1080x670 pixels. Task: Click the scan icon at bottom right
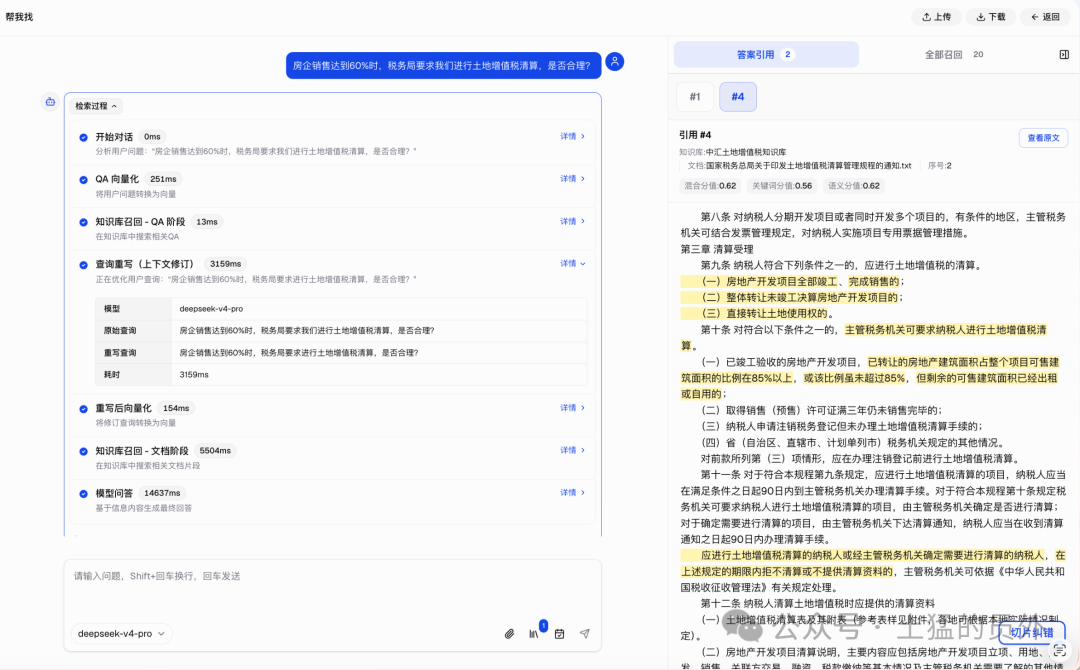(x=1060, y=649)
